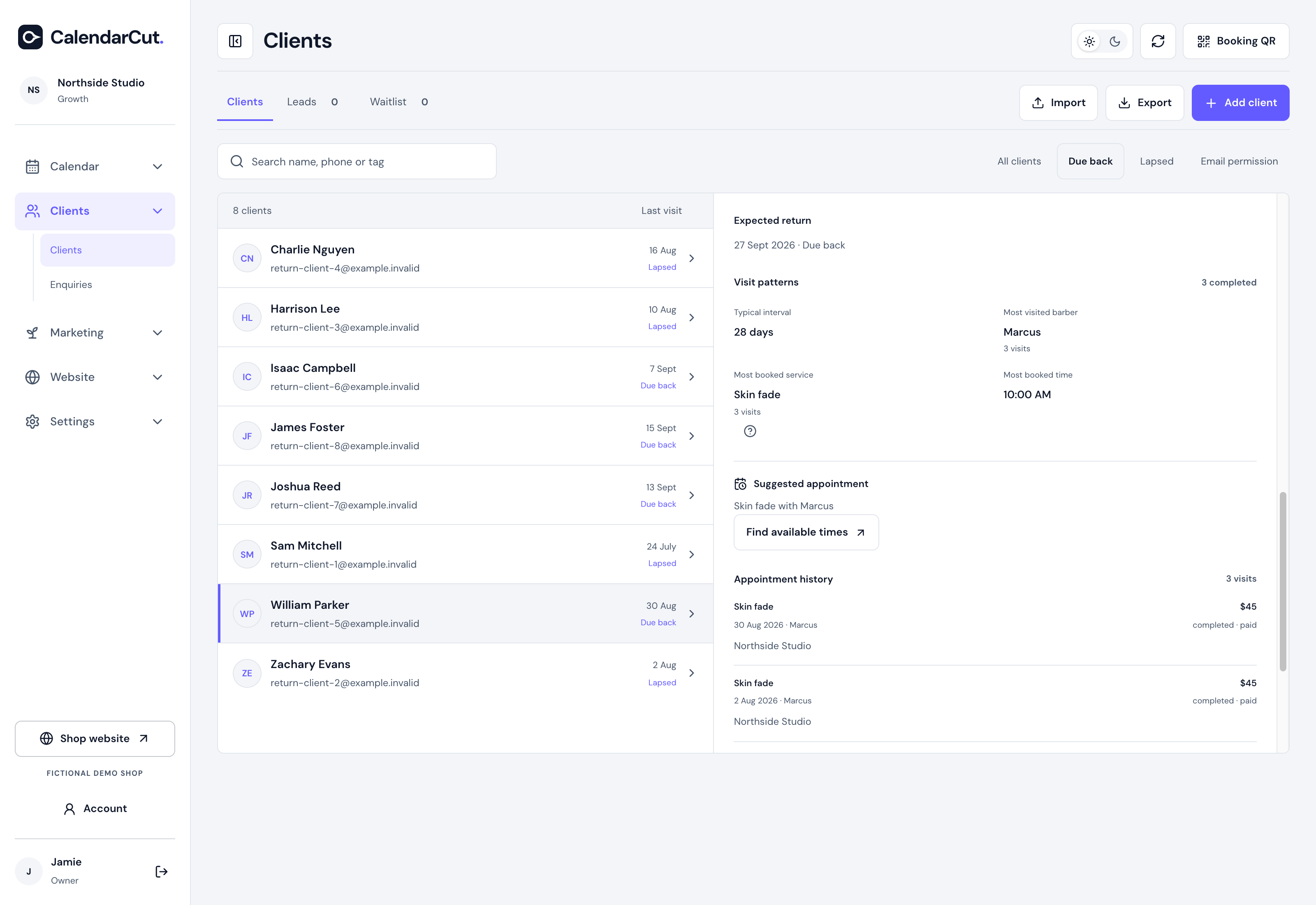Switch to light theme sun icon
This screenshot has height=905, width=1316.
tap(1089, 41)
